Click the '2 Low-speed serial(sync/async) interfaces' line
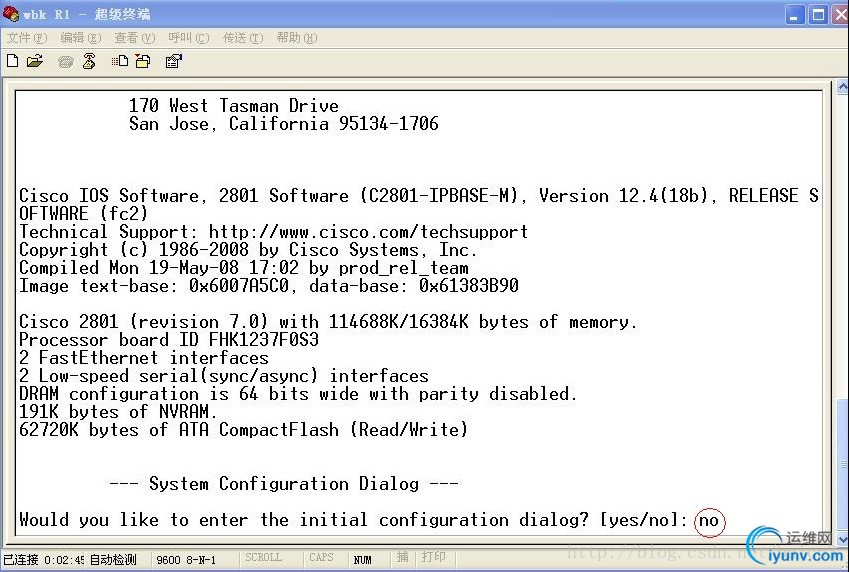Viewport: 849px width, 572px height. point(224,376)
